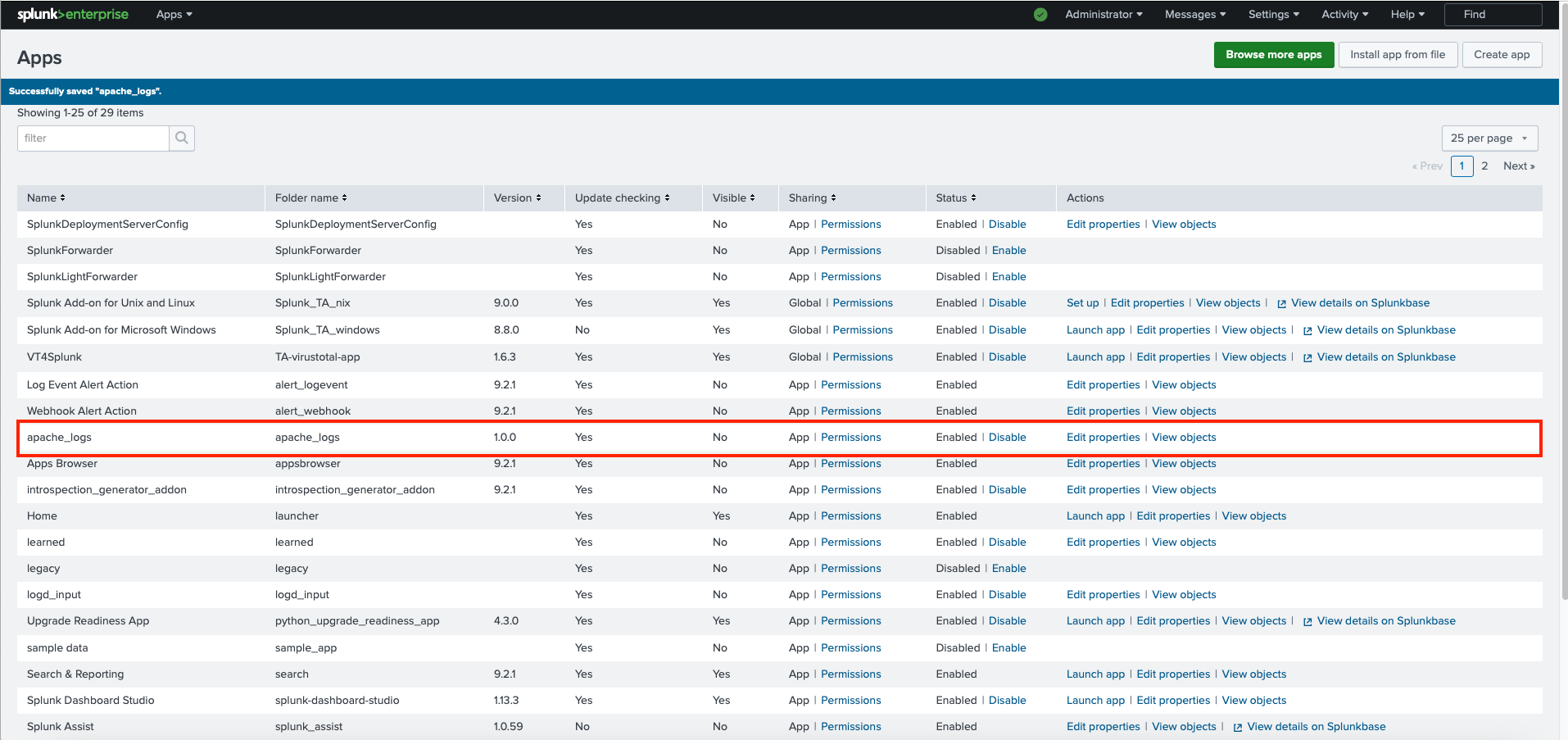View objects of Upgrade Readiness App
This screenshot has height=740, width=1568.
point(1253,620)
